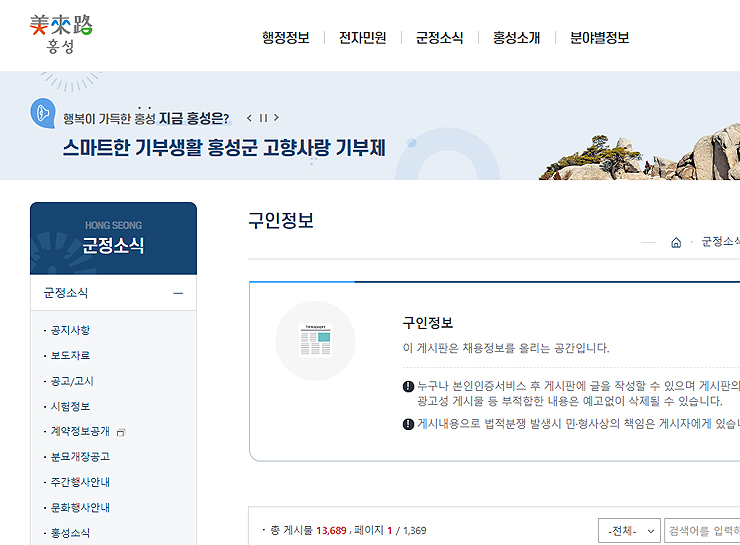Open 분묘개장공고 in sidebar
Screen dimensions: 740x545
pos(80,457)
